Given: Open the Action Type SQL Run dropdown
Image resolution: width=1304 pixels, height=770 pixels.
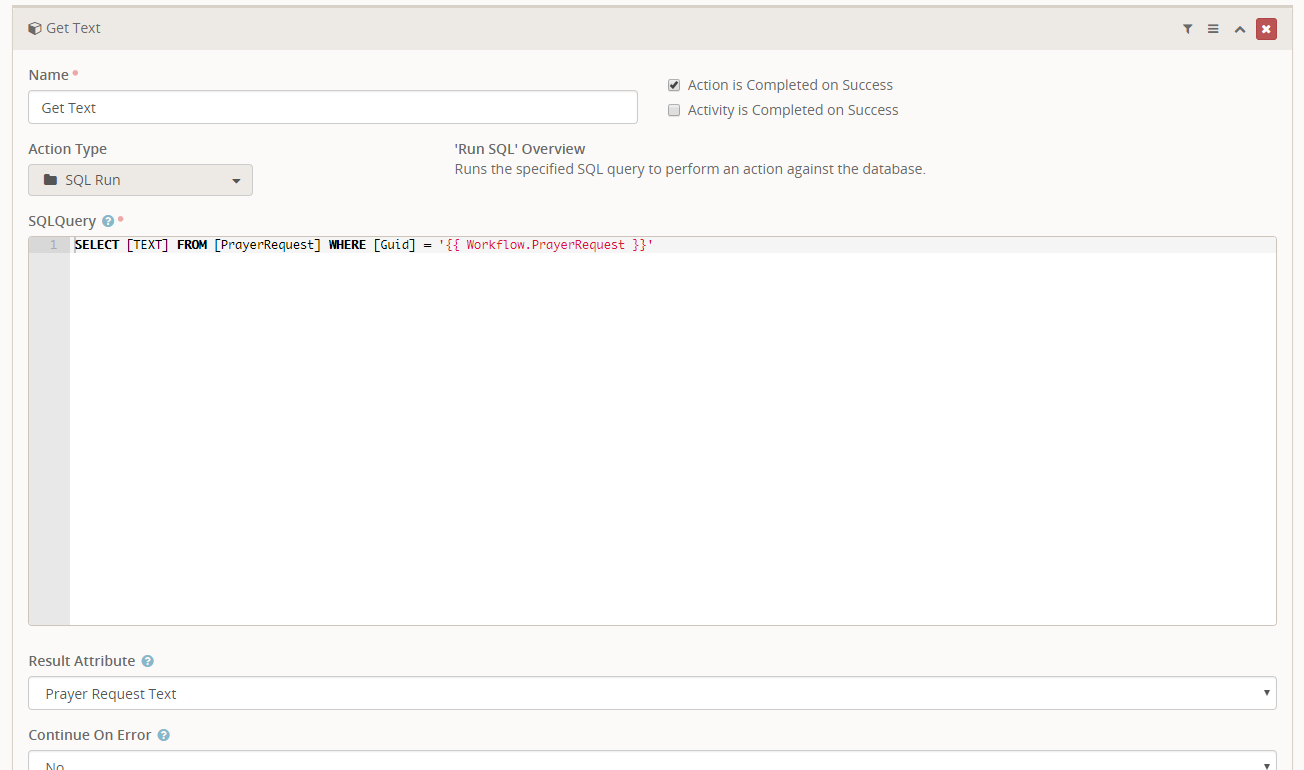Looking at the screenshot, I should [140, 180].
